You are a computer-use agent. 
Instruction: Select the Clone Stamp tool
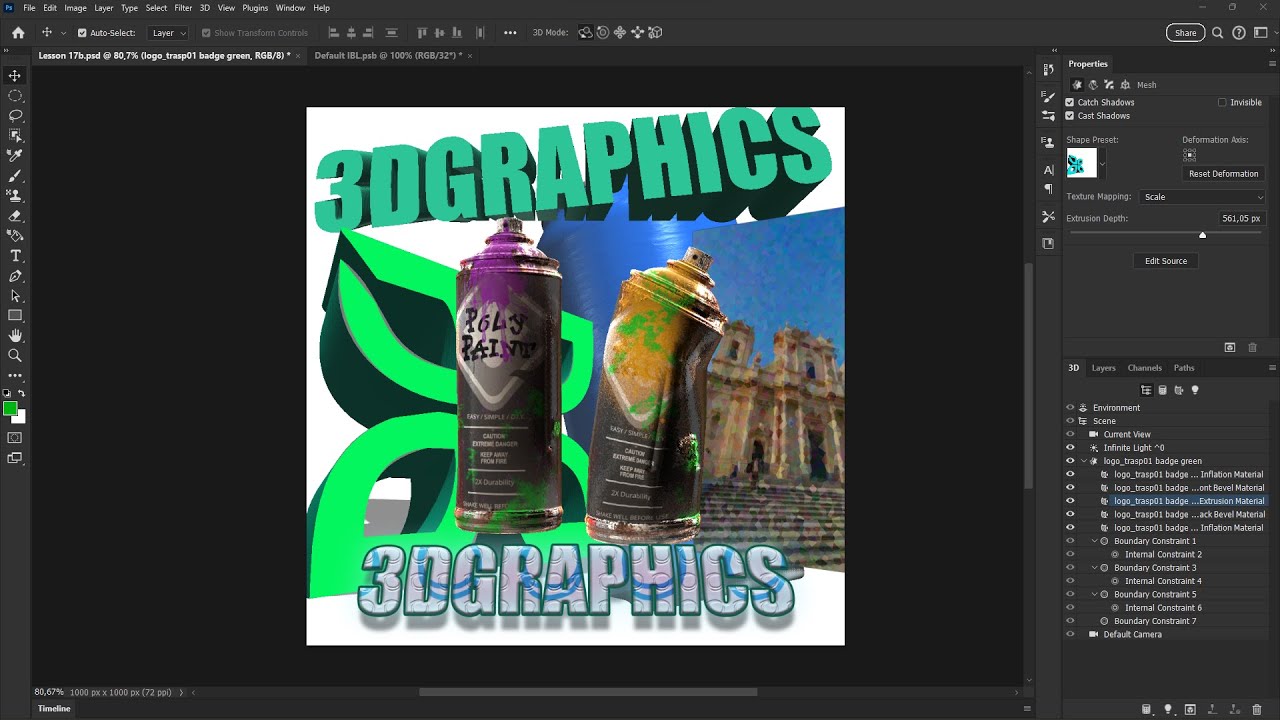(15, 196)
